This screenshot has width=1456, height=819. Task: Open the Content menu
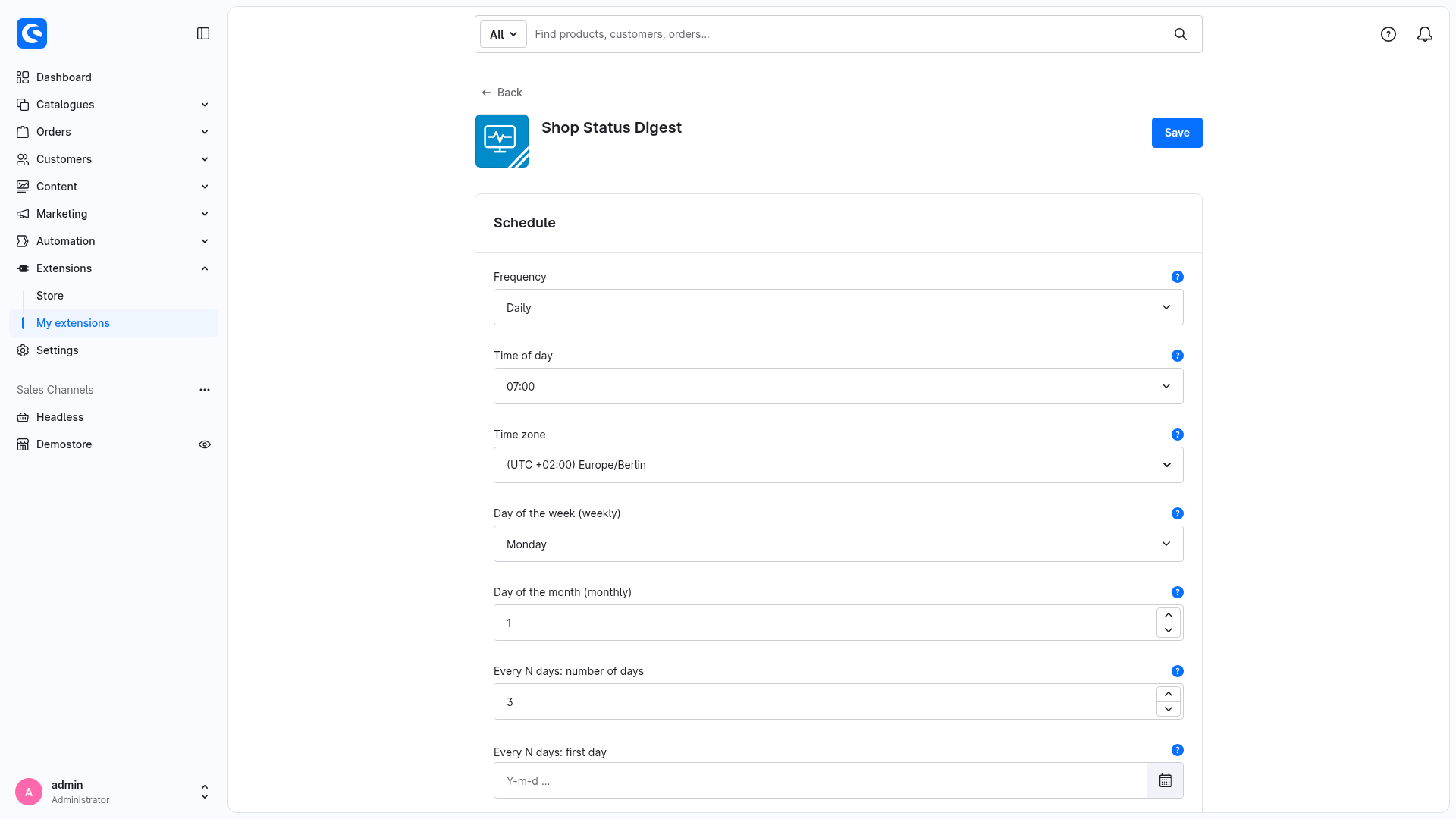[x=114, y=187]
